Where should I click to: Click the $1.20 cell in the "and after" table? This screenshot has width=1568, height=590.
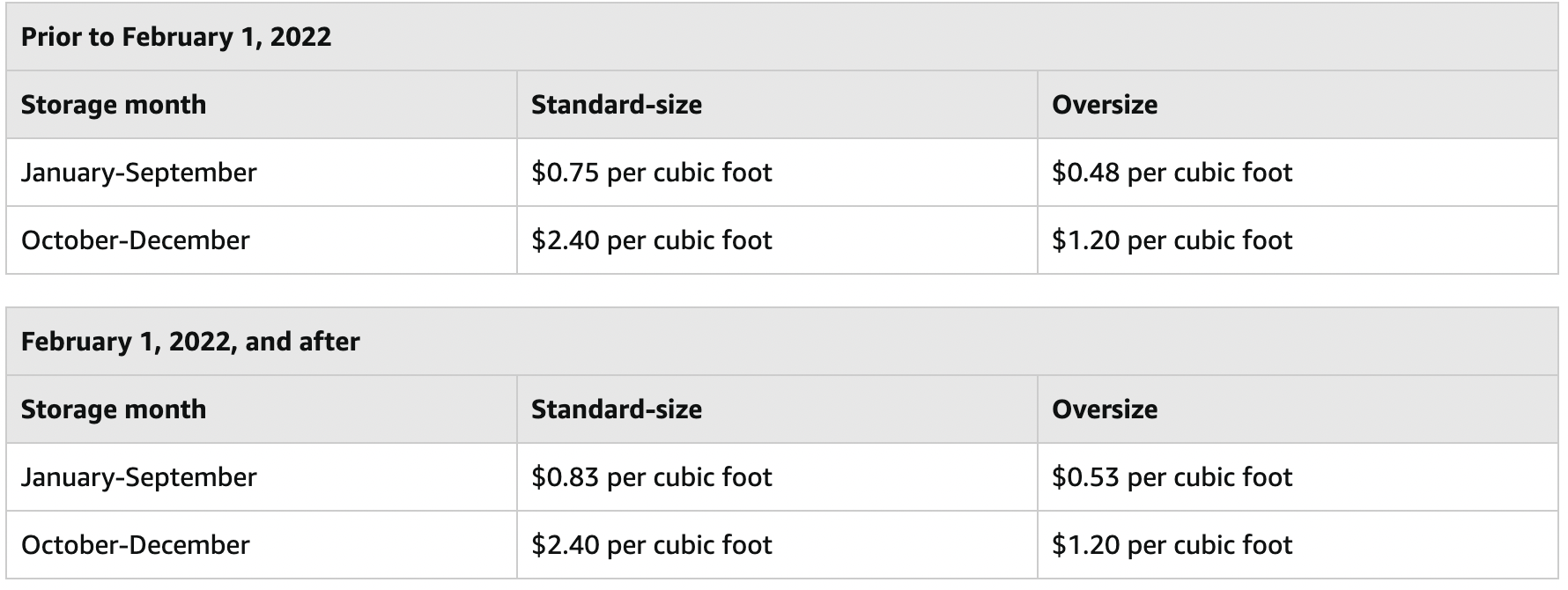tap(1172, 545)
